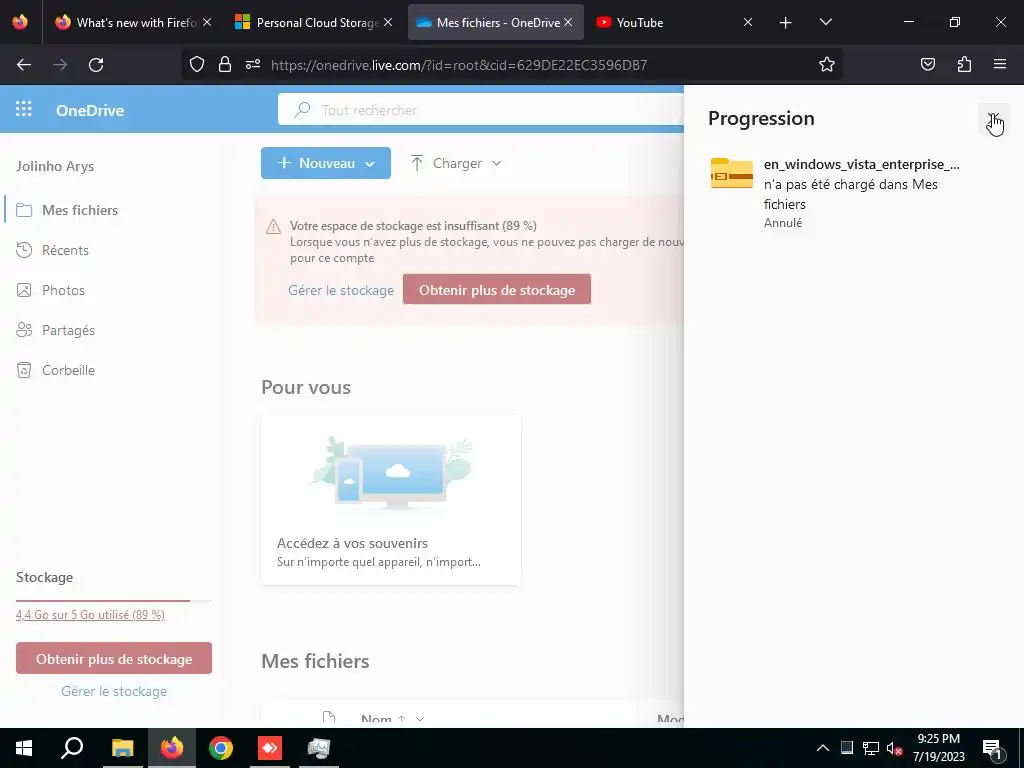
Task: Click Obtenir plus de stockage in banner
Action: coord(497,289)
